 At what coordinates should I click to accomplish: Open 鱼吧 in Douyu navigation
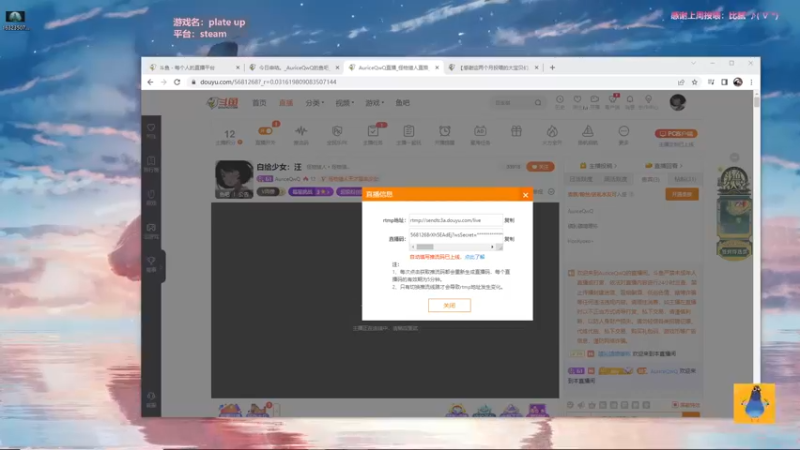click(x=403, y=103)
